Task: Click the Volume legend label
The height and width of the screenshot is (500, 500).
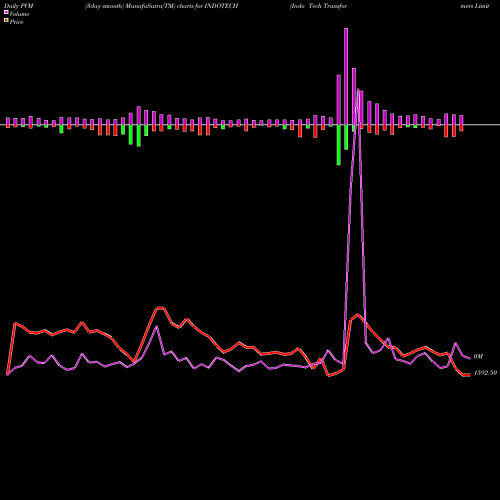Action: (x=19, y=14)
